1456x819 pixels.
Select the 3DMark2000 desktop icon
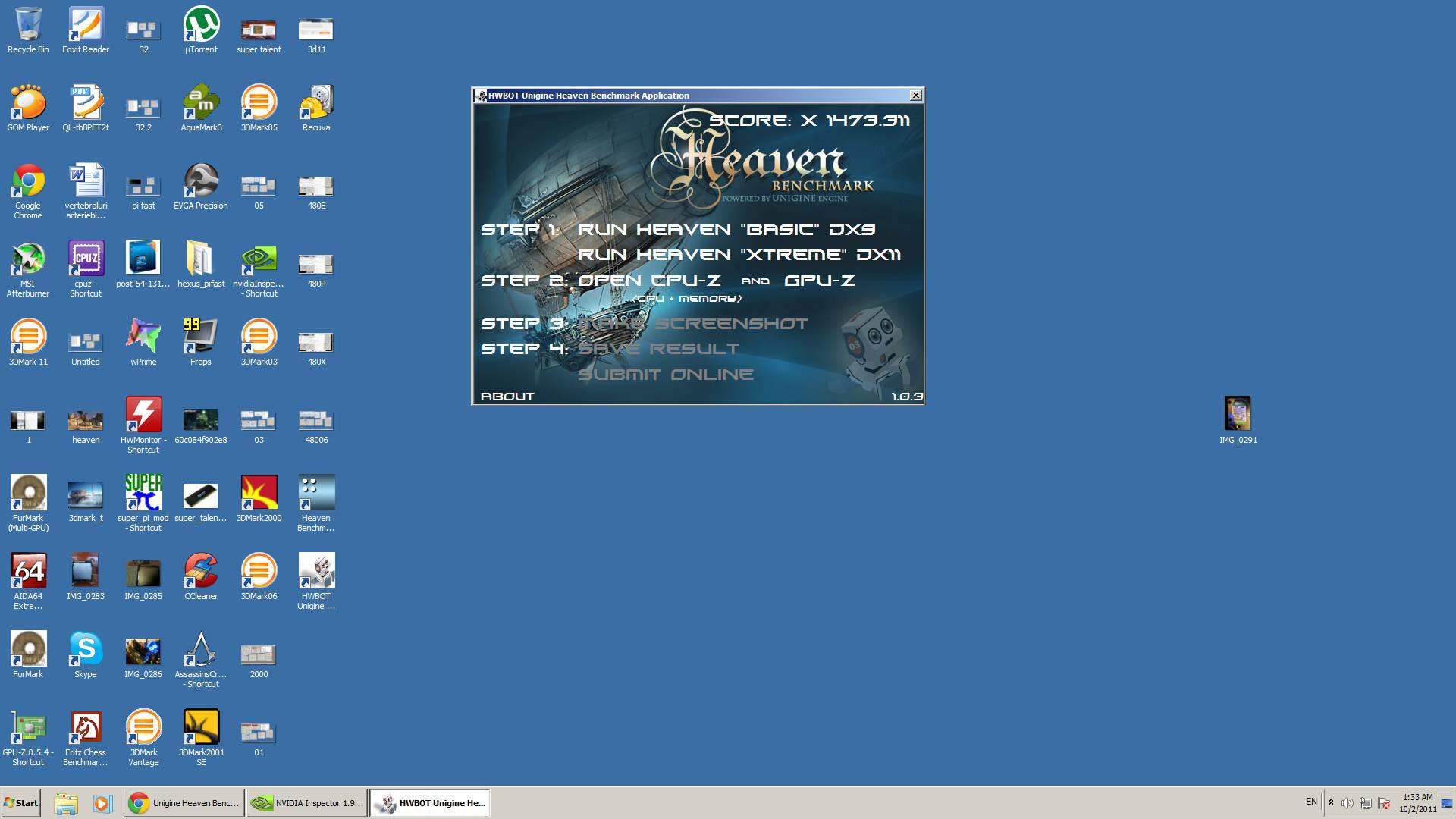click(x=259, y=499)
